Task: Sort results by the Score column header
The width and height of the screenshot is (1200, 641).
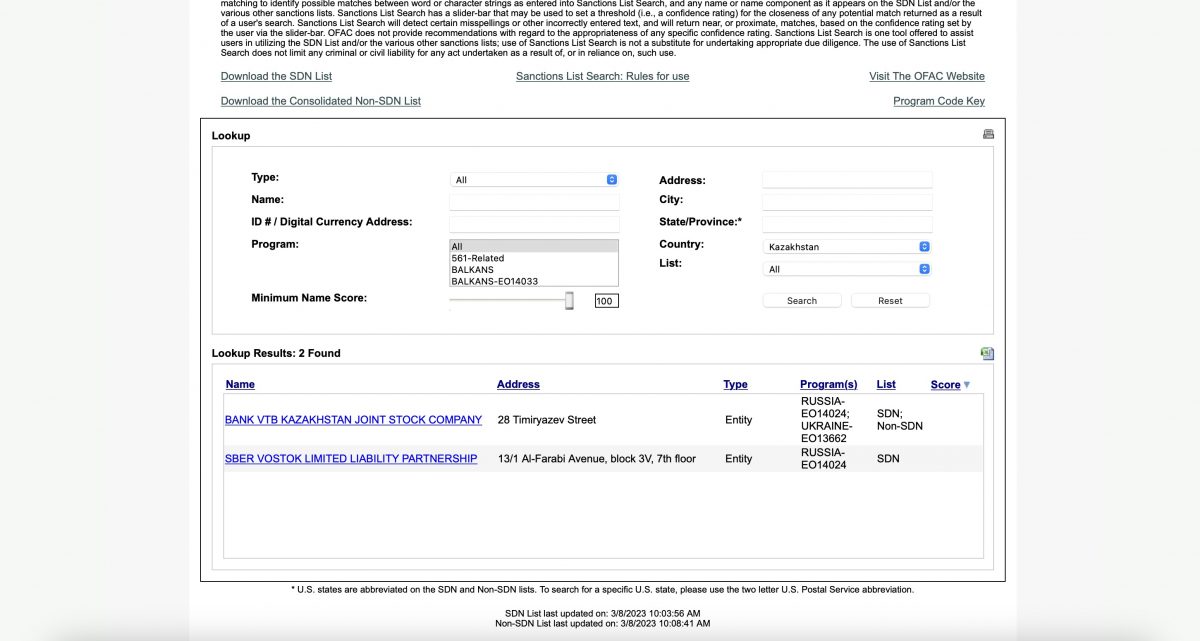Action: (x=945, y=385)
